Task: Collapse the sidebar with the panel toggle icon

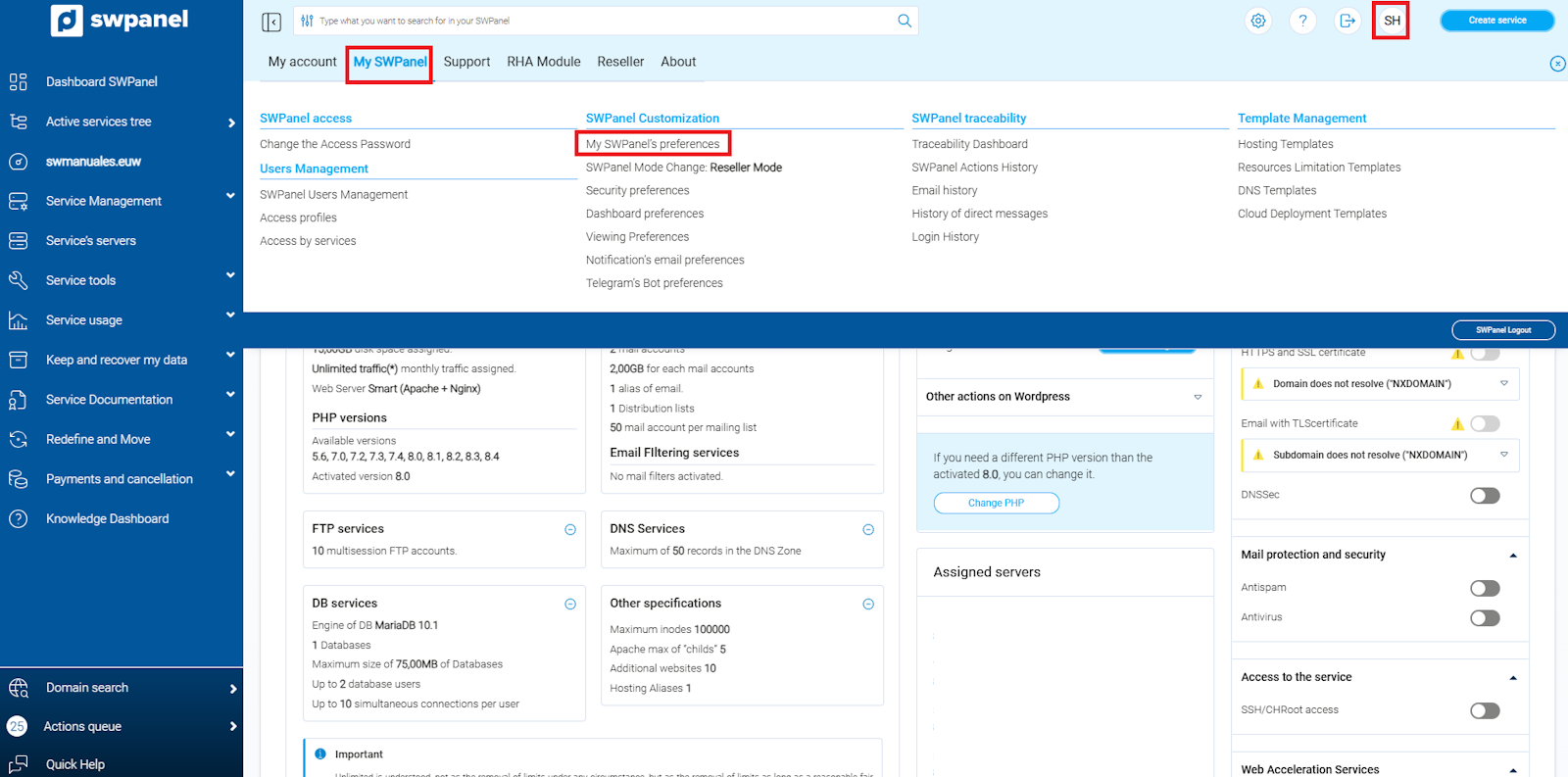Action: [x=271, y=22]
